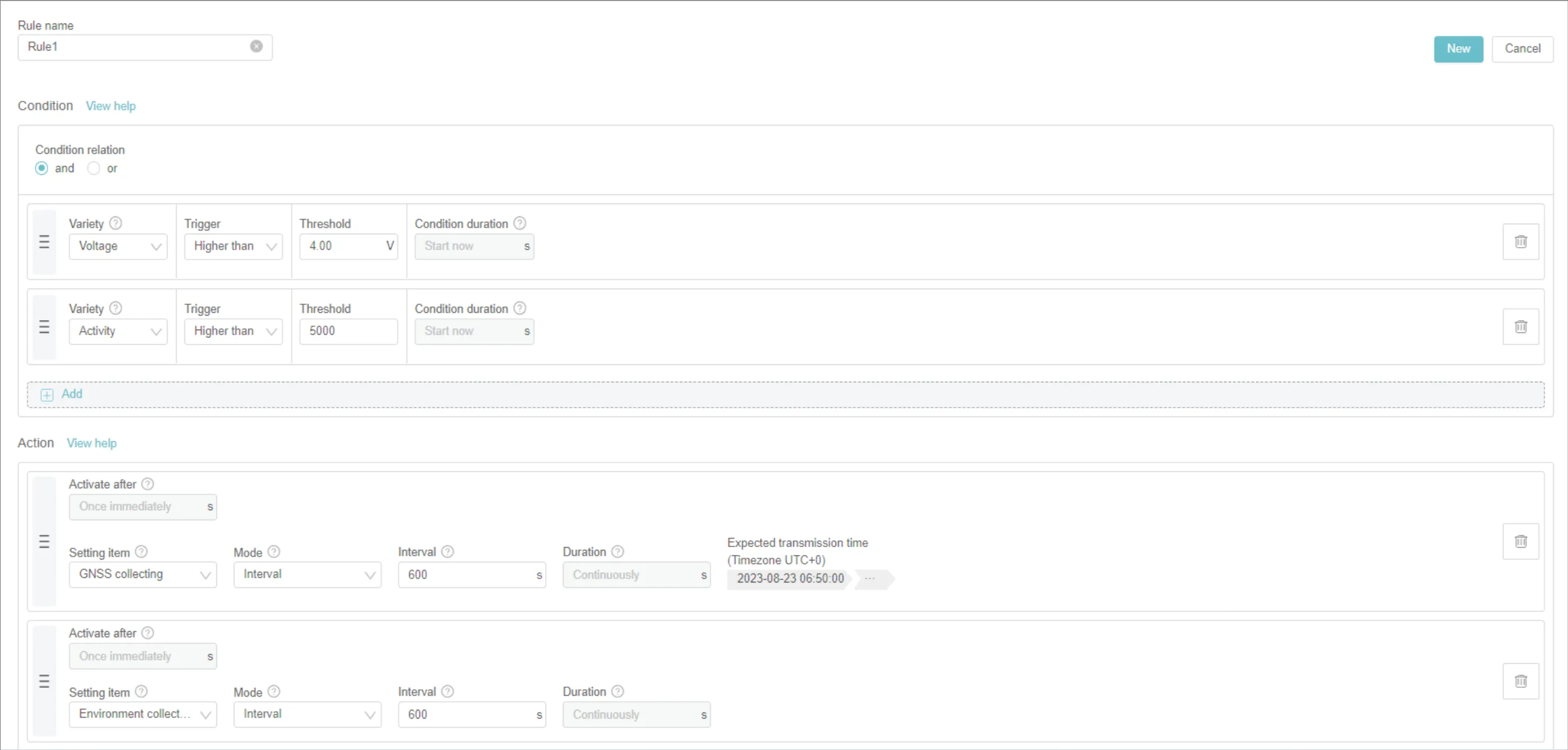Delete the Environment collecting action

1520,680
